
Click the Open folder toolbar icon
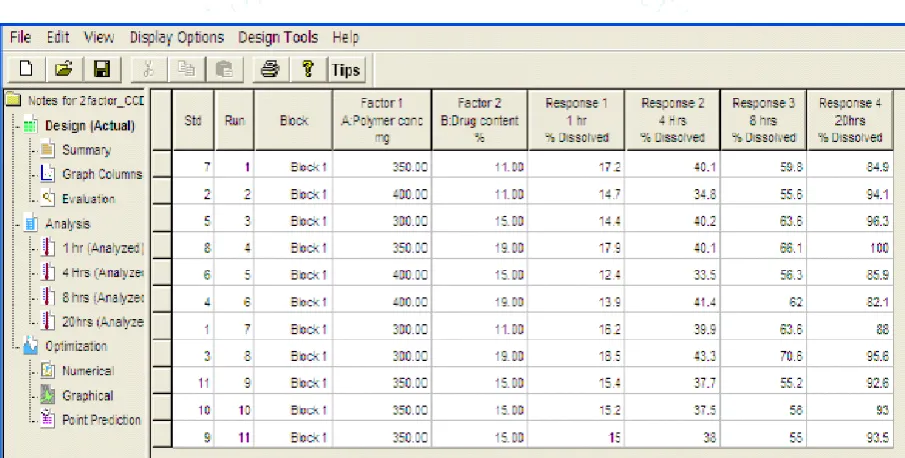pyautogui.click(x=63, y=70)
